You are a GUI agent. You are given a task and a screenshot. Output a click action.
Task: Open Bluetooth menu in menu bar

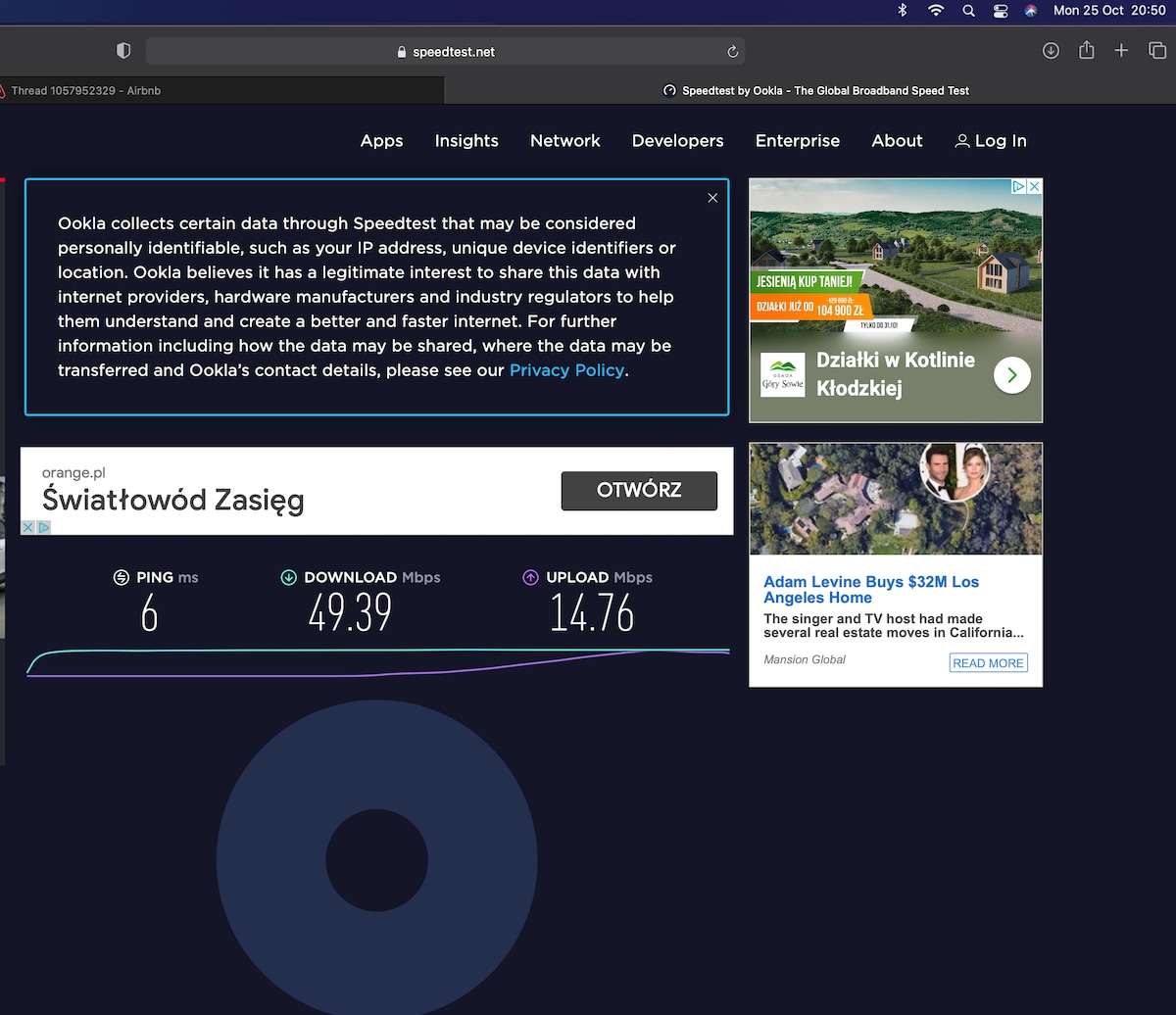pyautogui.click(x=903, y=10)
